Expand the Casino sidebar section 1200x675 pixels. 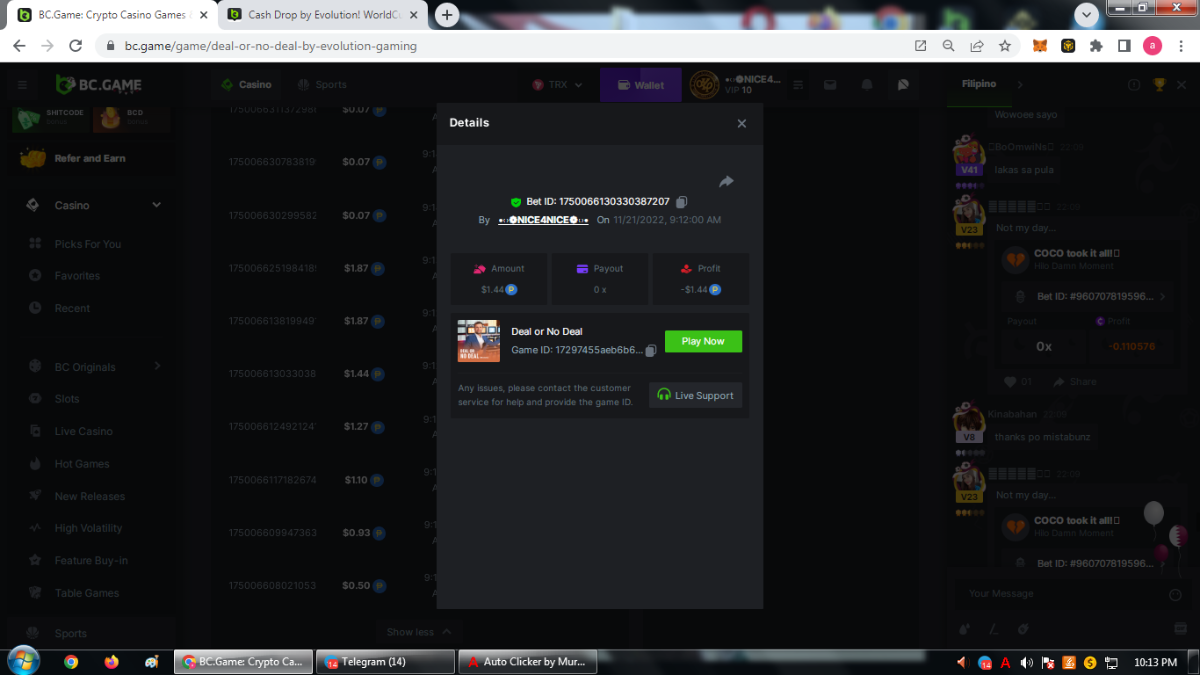tap(156, 205)
